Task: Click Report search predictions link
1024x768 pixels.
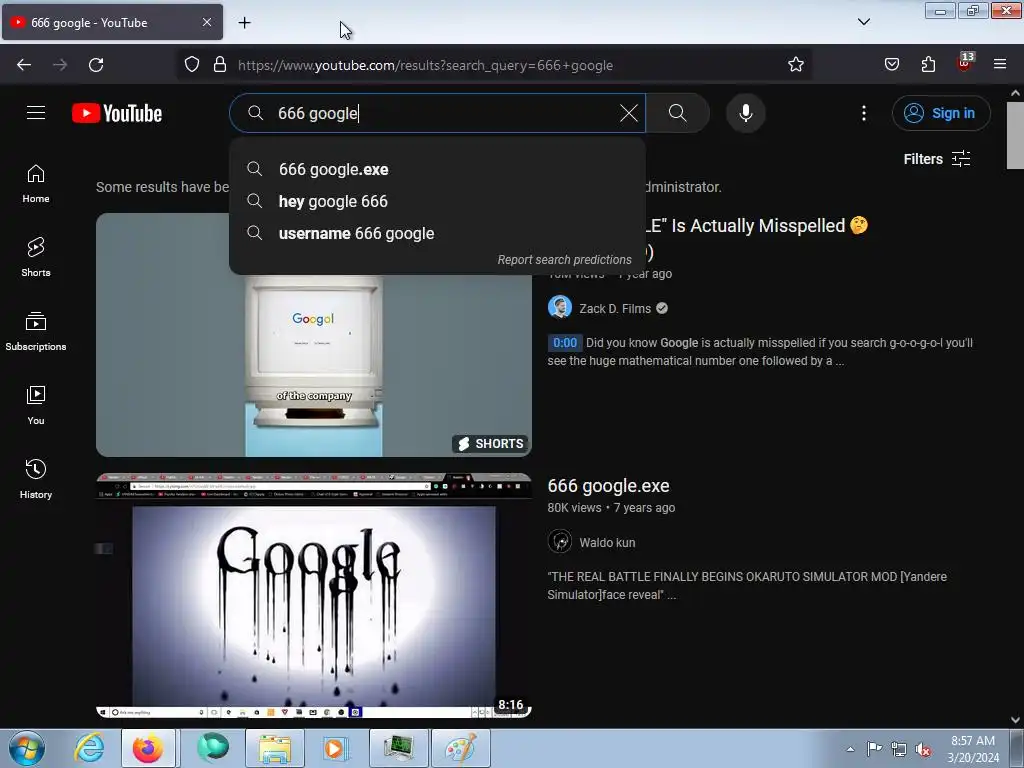Action: click(564, 260)
